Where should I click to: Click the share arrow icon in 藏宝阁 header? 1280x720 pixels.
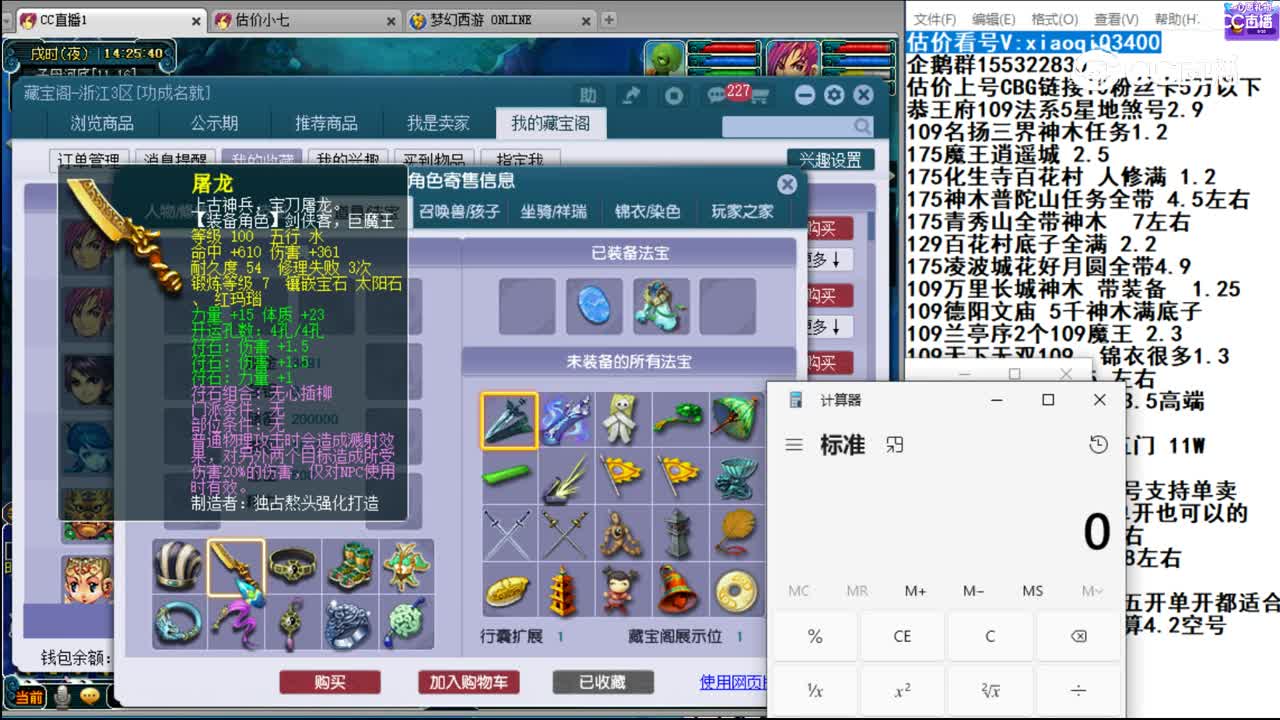[x=631, y=95]
